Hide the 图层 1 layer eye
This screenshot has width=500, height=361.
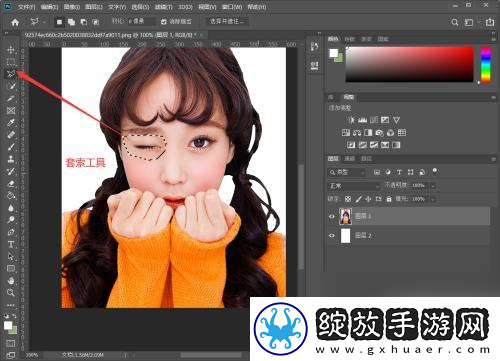click(332, 216)
